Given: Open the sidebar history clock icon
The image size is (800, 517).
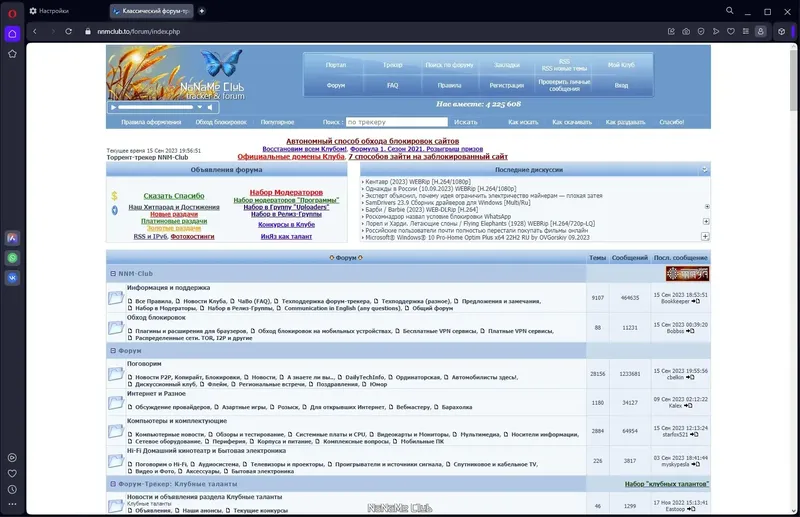Looking at the screenshot, I should 12,489.
